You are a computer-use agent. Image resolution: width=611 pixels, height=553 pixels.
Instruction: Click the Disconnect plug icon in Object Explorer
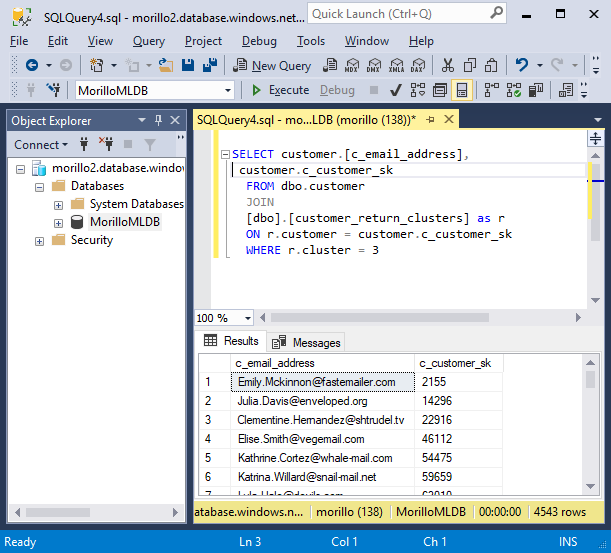[105, 145]
